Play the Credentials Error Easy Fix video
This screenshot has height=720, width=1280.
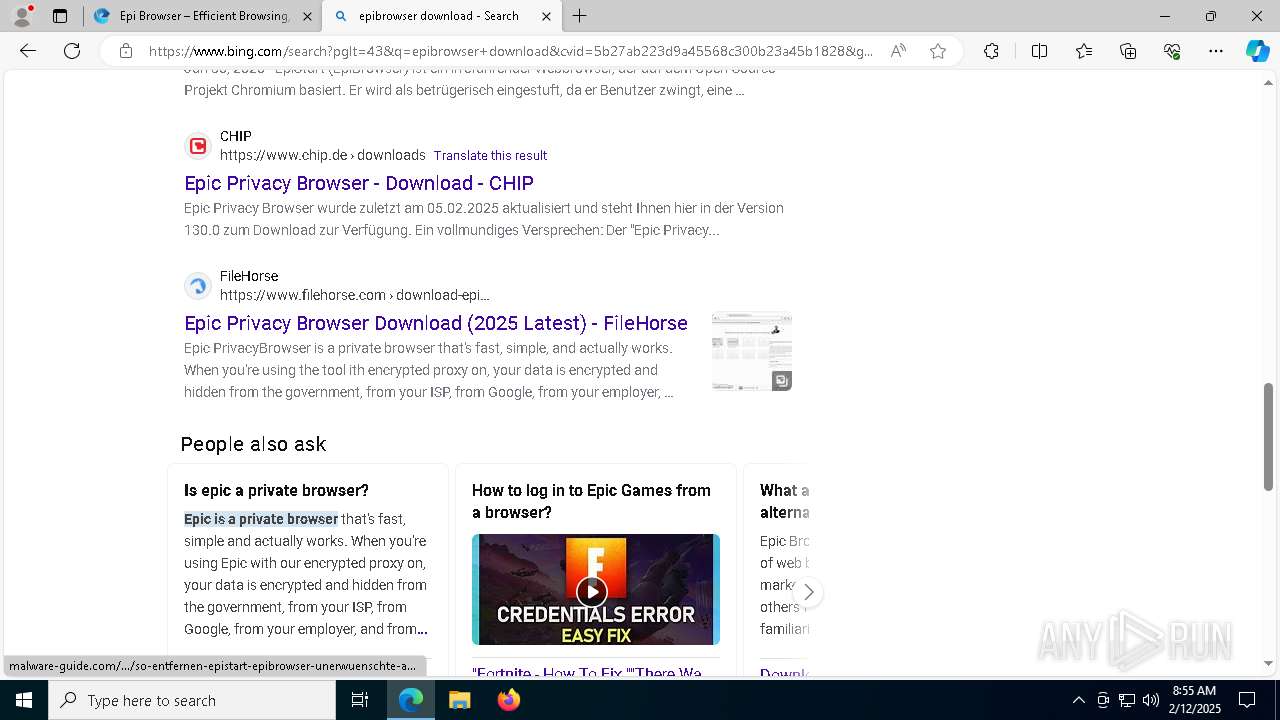592,590
